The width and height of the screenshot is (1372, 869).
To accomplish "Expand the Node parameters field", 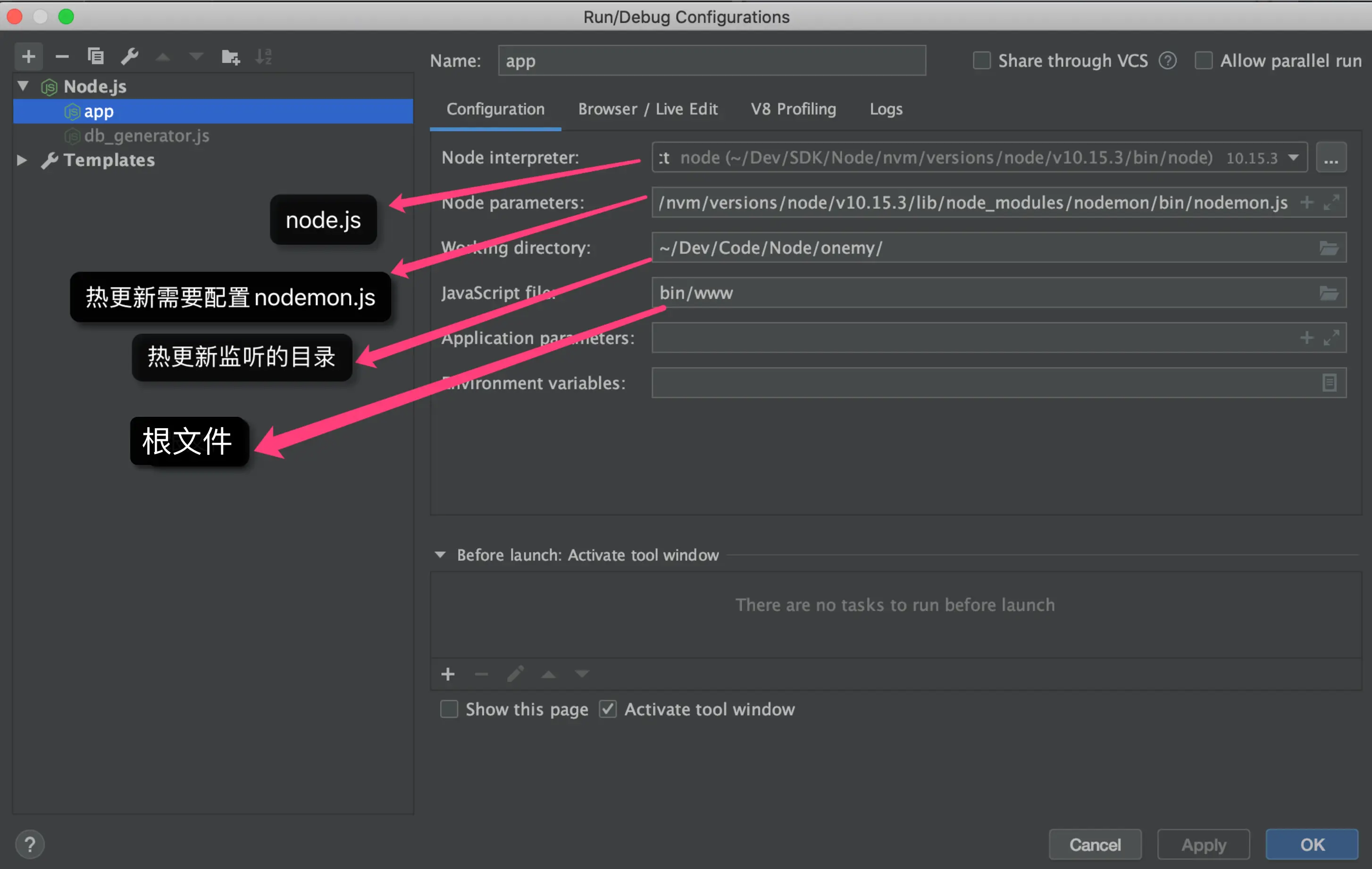I will click(1331, 202).
